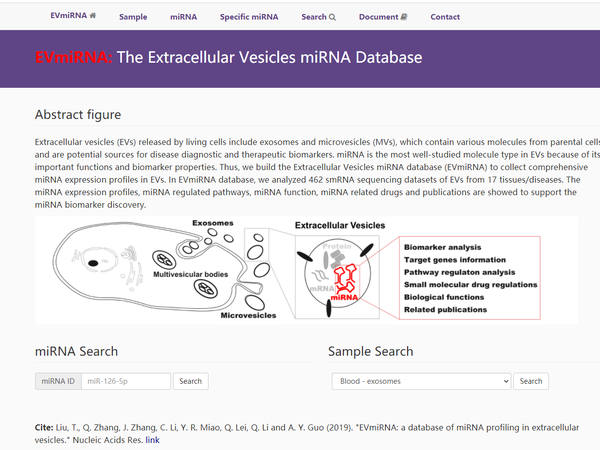Click the cell nucleus in abstract figure
This screenshot has height=450, width=600.
point(93,264)
